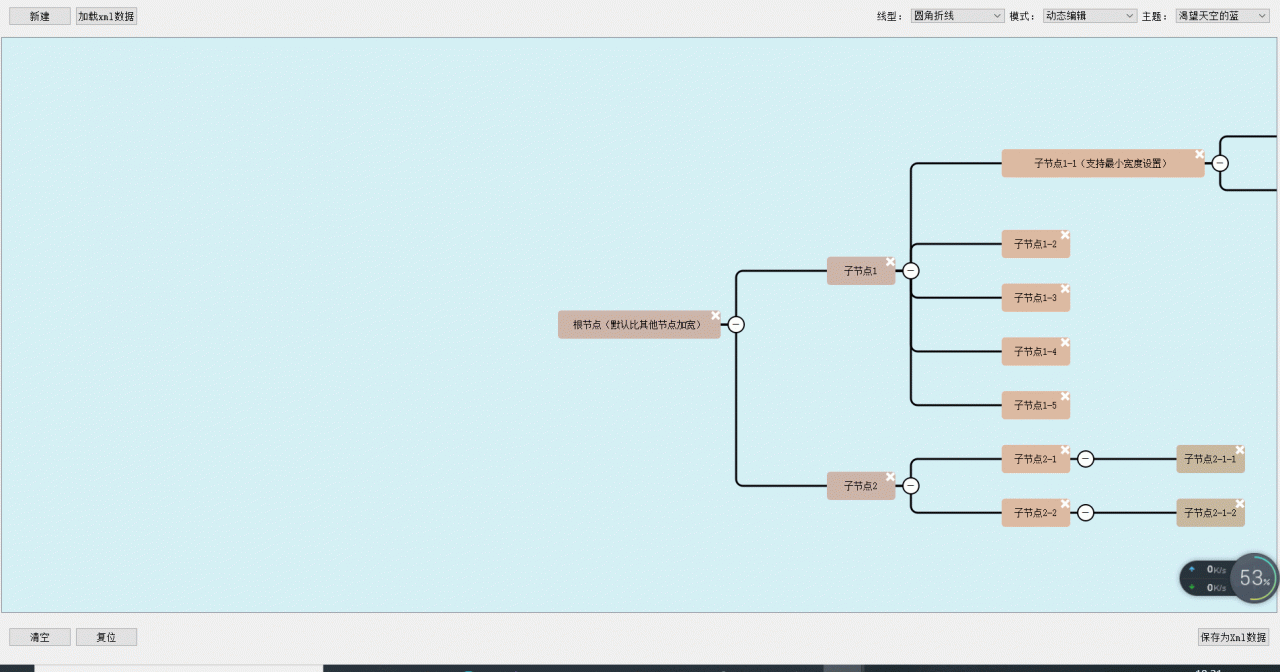Delete 子节点1 via its X icon
This screenshot has height=672, width=1280.
[x=890, y=262]
